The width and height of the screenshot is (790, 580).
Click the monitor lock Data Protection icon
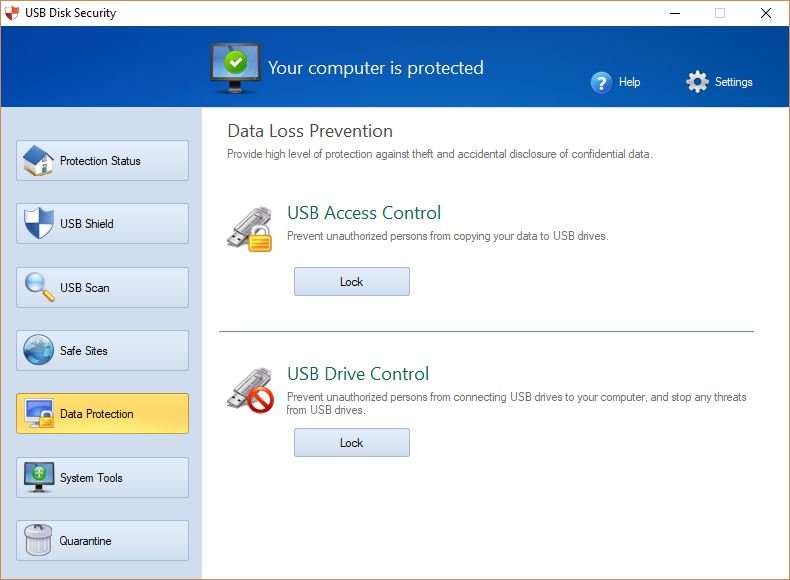[x=39, y=414]
